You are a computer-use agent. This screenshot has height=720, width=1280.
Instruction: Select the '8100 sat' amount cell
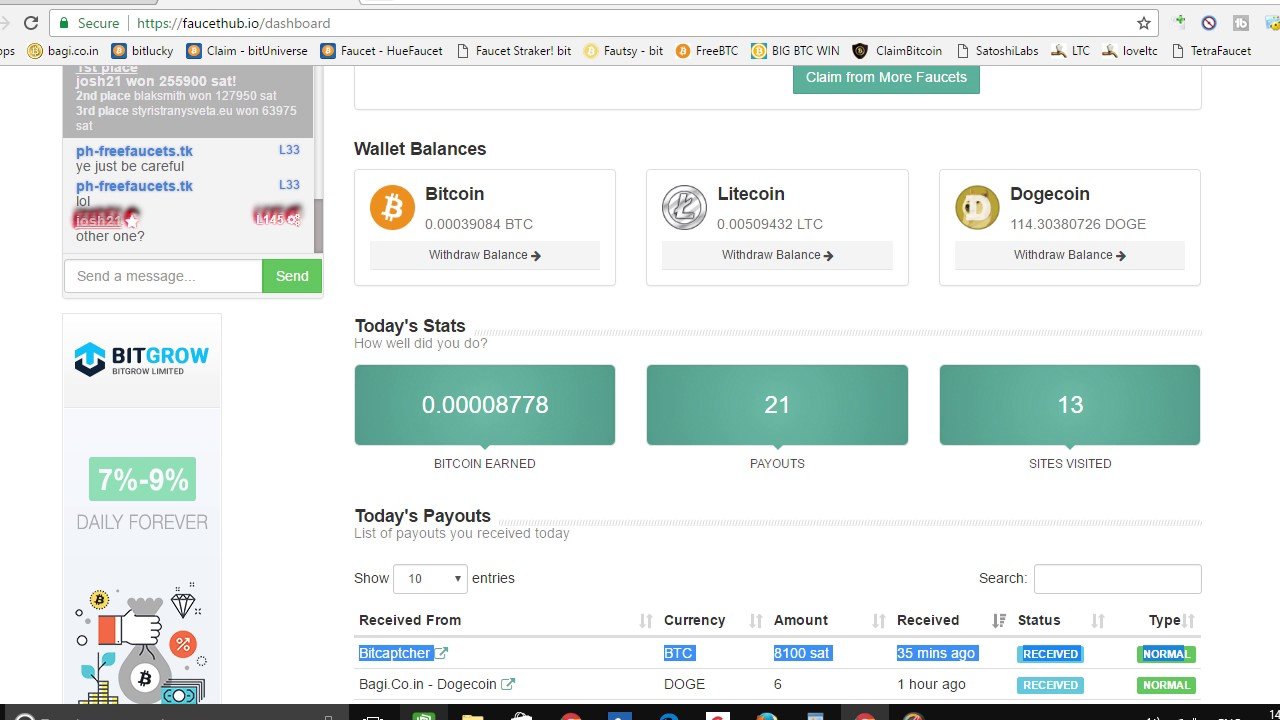click(802, 653)
